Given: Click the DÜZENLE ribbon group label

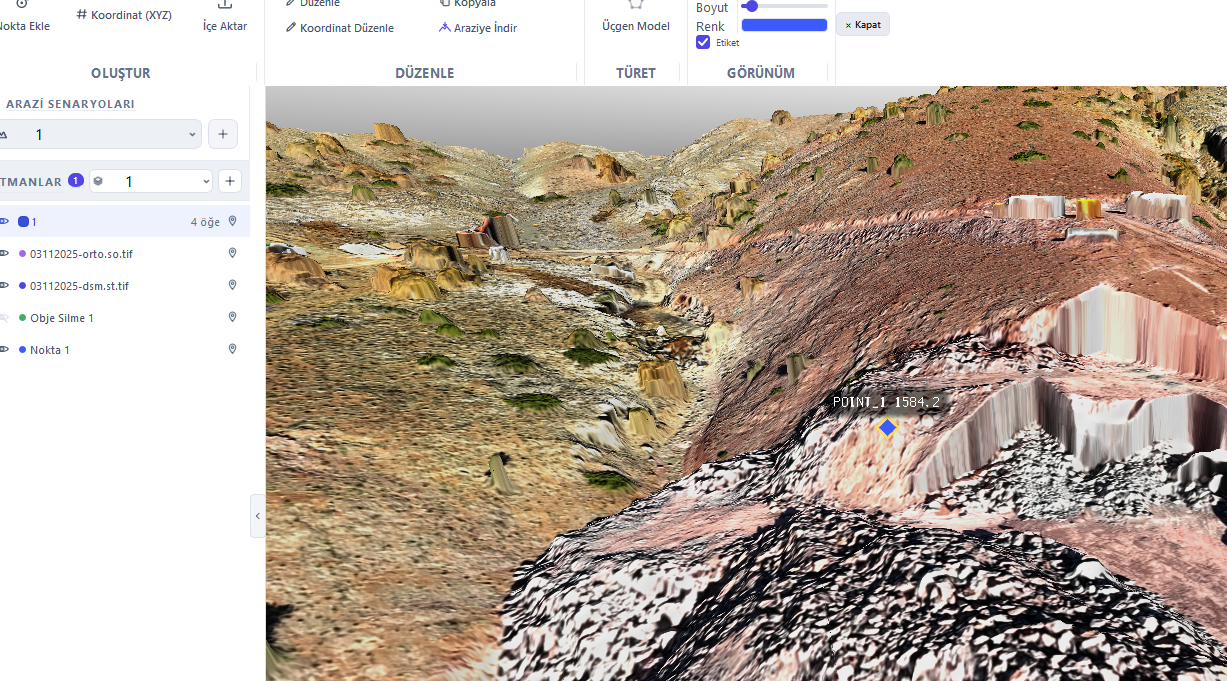Looking at the screenshot, I should coord(425,73).
